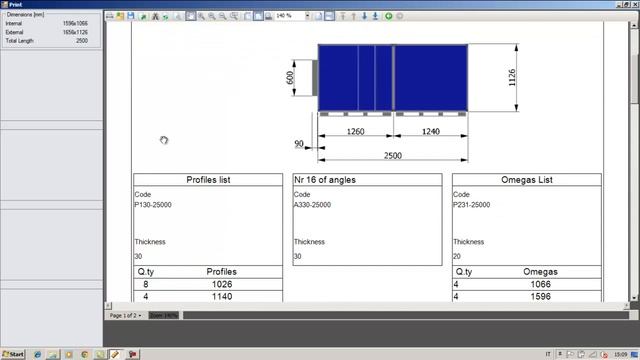Click the green arrow export icon
The image size is (640, 360).
pos(143,16)
